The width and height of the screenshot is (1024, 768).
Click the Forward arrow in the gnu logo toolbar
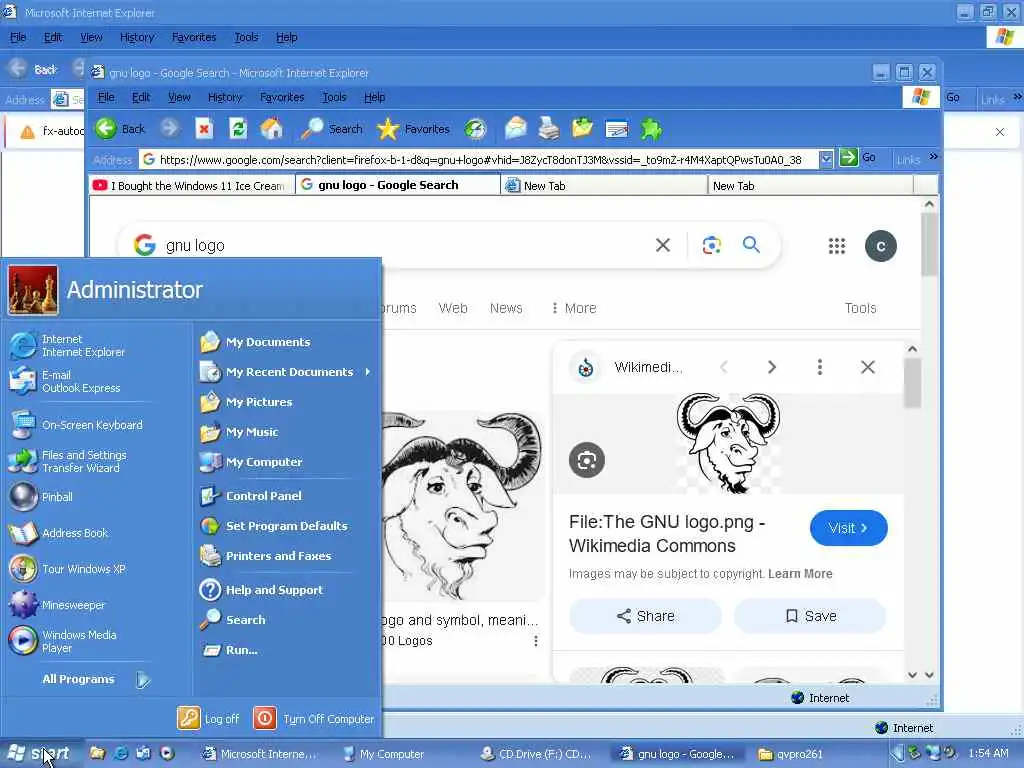(170, 129)
